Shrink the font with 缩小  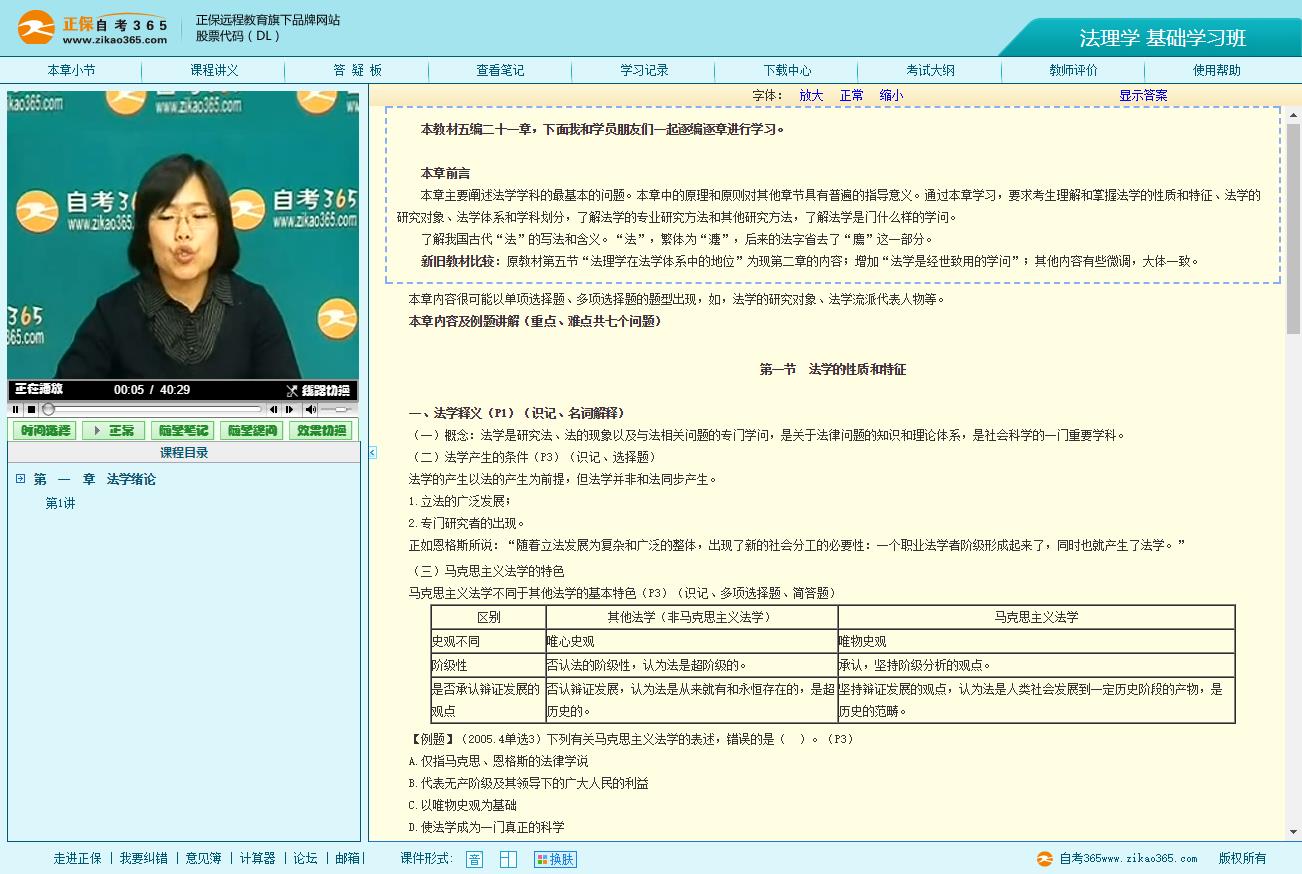[891, 96]
